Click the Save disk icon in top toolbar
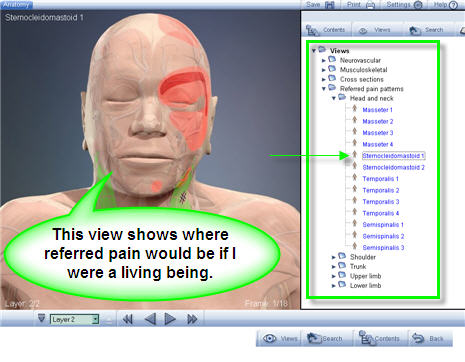This screenshot has width=465, height=362. (x=329, y=5)
